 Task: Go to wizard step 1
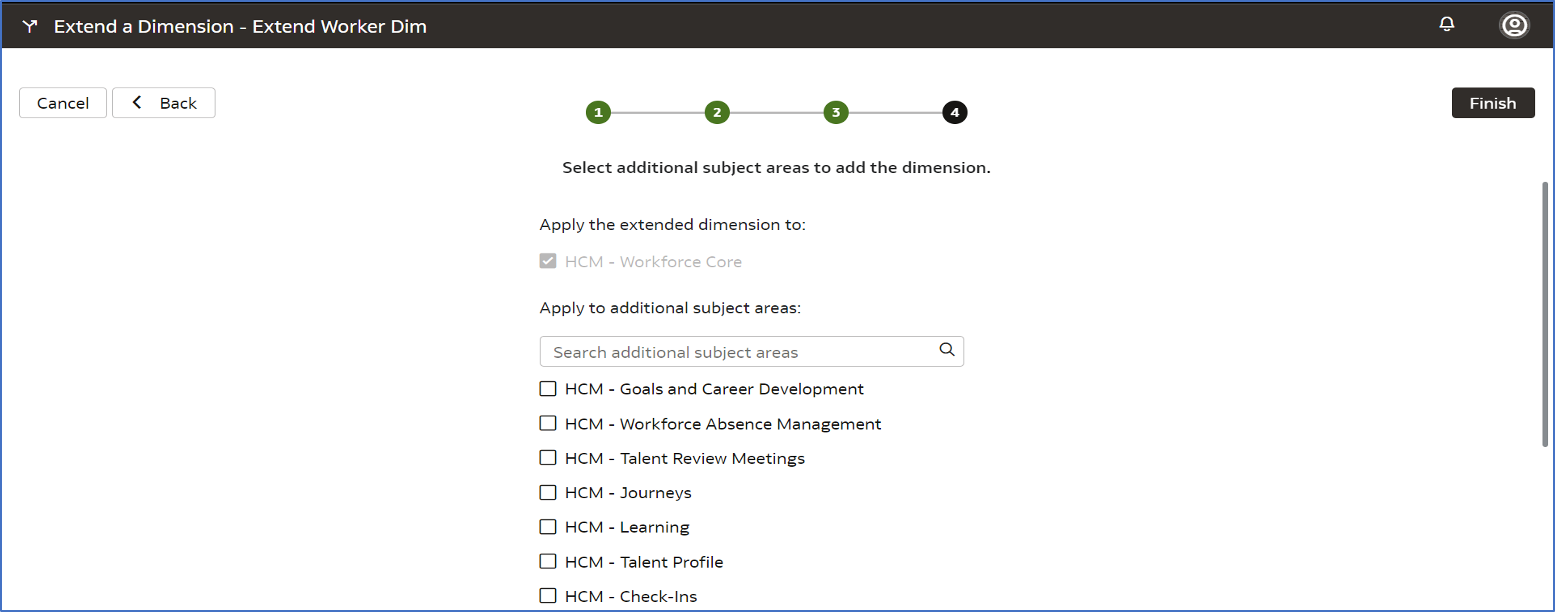point(598,113)
